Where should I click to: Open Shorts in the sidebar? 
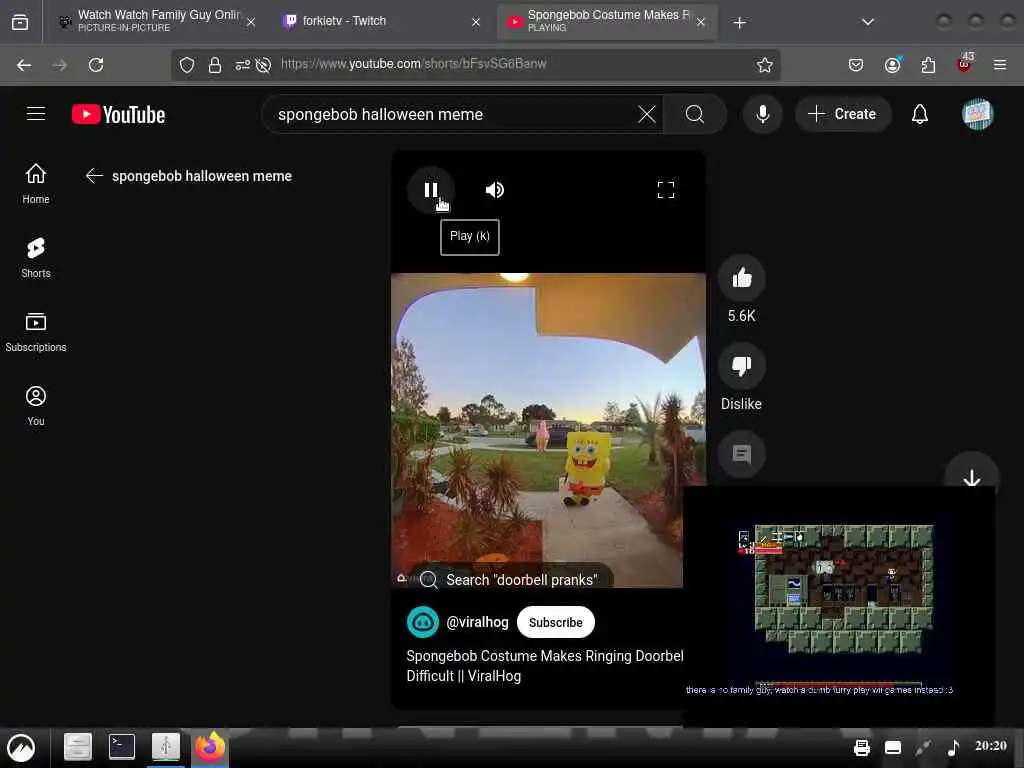pyautogui.click(x=36, y=257)
